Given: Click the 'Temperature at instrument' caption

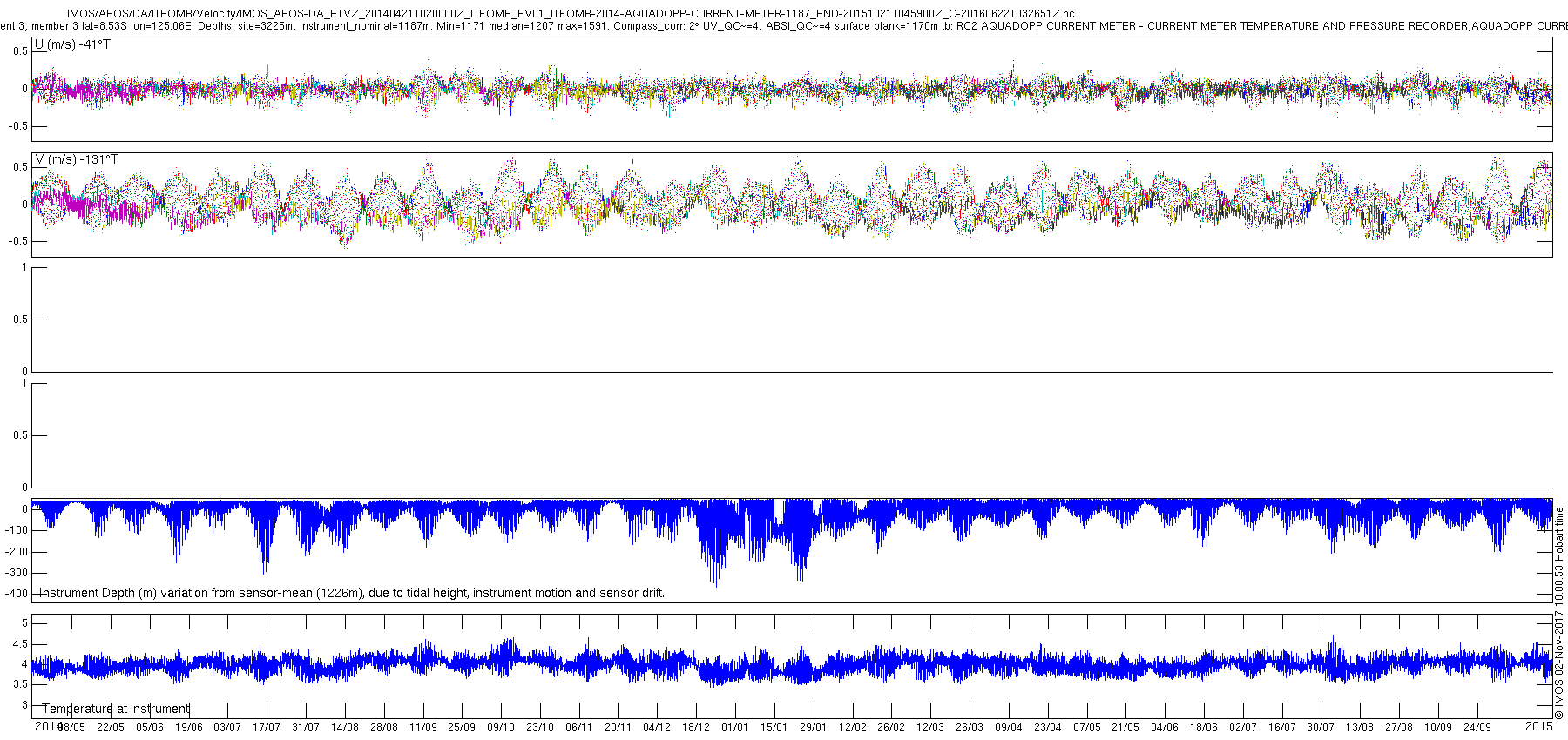Looking at the screenshot, I should 115,709.
